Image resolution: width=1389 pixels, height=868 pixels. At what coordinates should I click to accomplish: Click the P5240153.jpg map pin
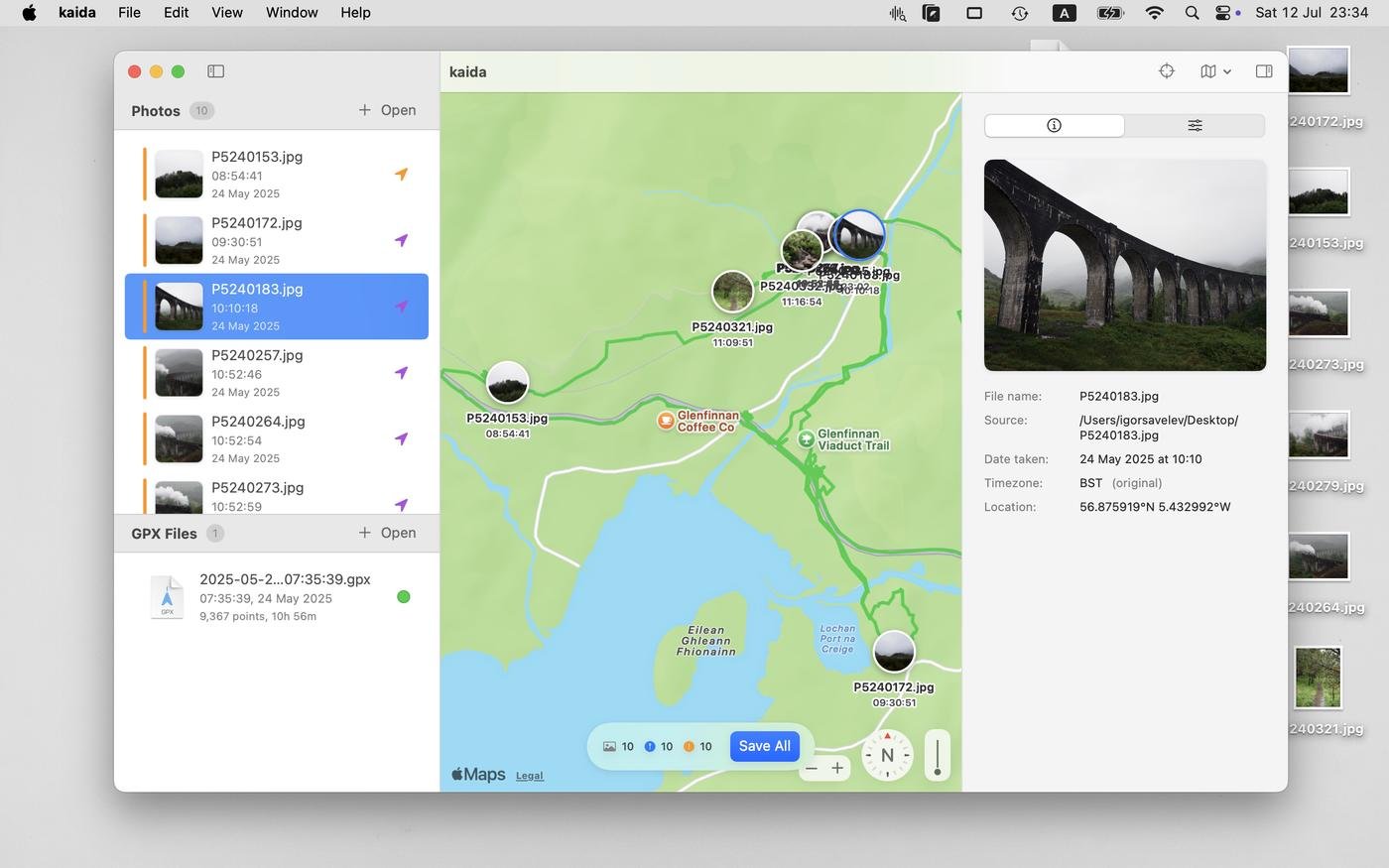tap(507, 383)
